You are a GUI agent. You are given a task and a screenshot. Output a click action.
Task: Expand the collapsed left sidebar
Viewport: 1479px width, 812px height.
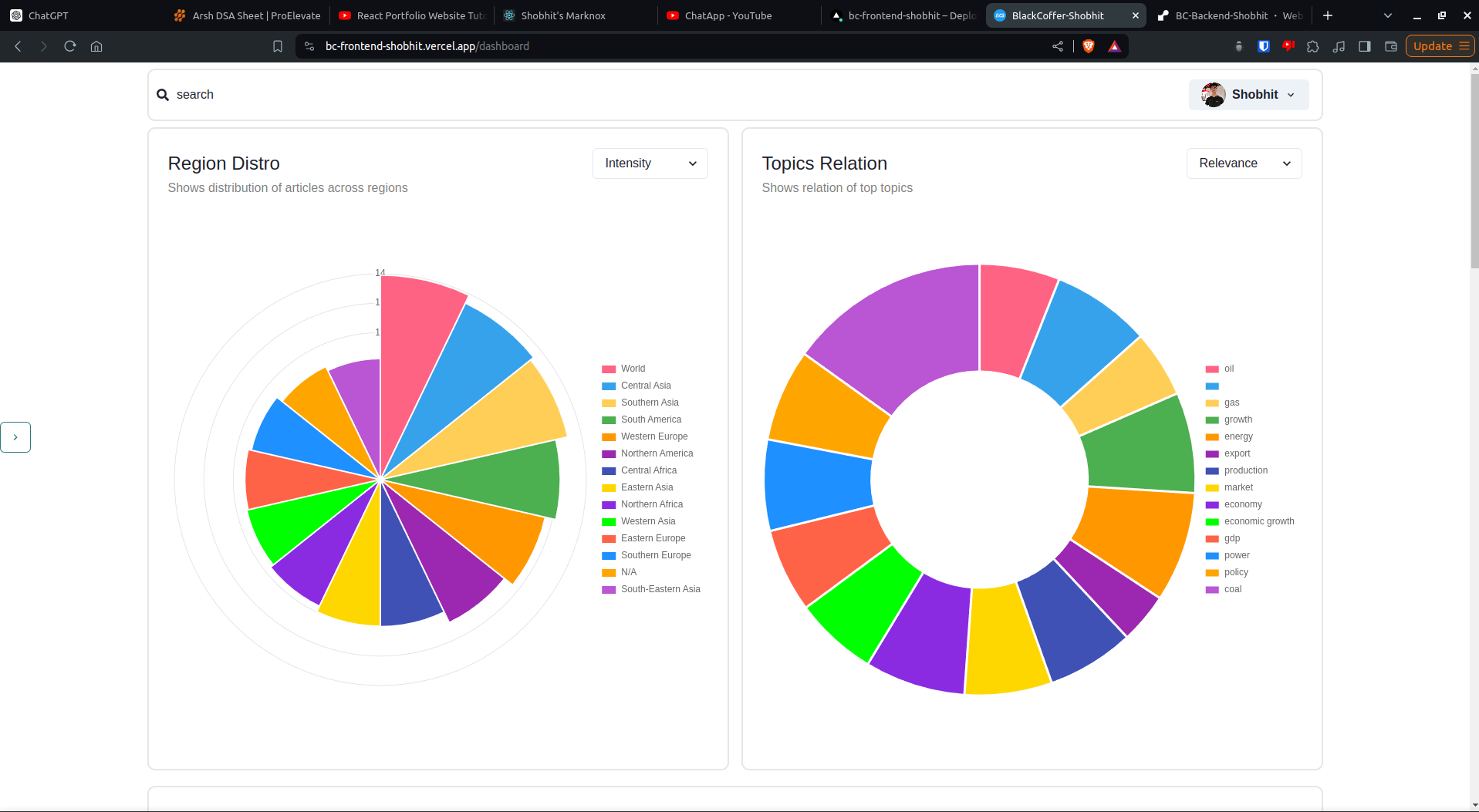15,437
